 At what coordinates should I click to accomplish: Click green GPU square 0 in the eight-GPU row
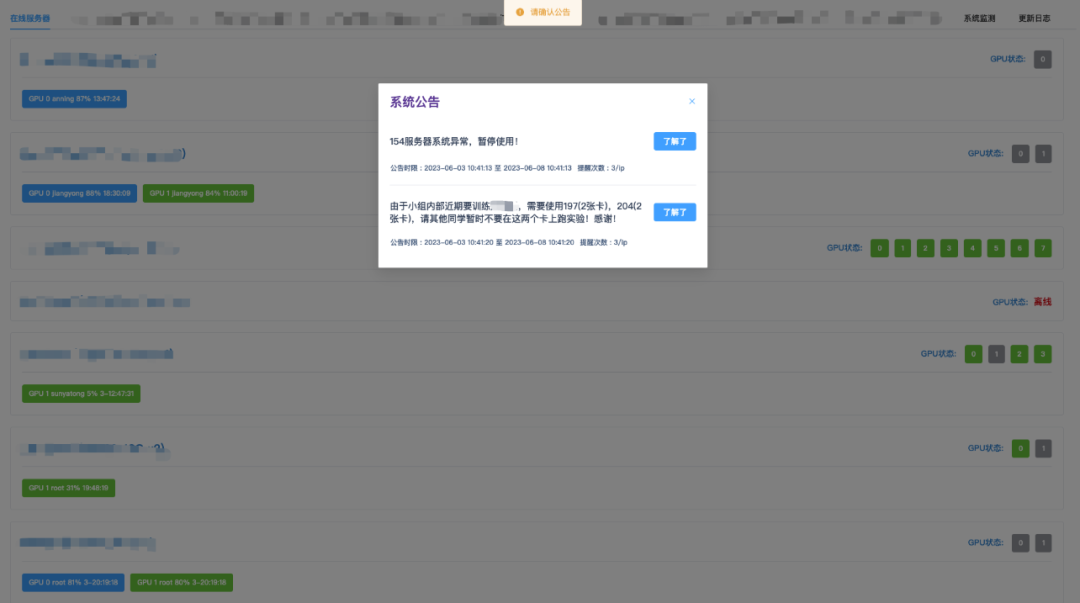coord(880,248)
